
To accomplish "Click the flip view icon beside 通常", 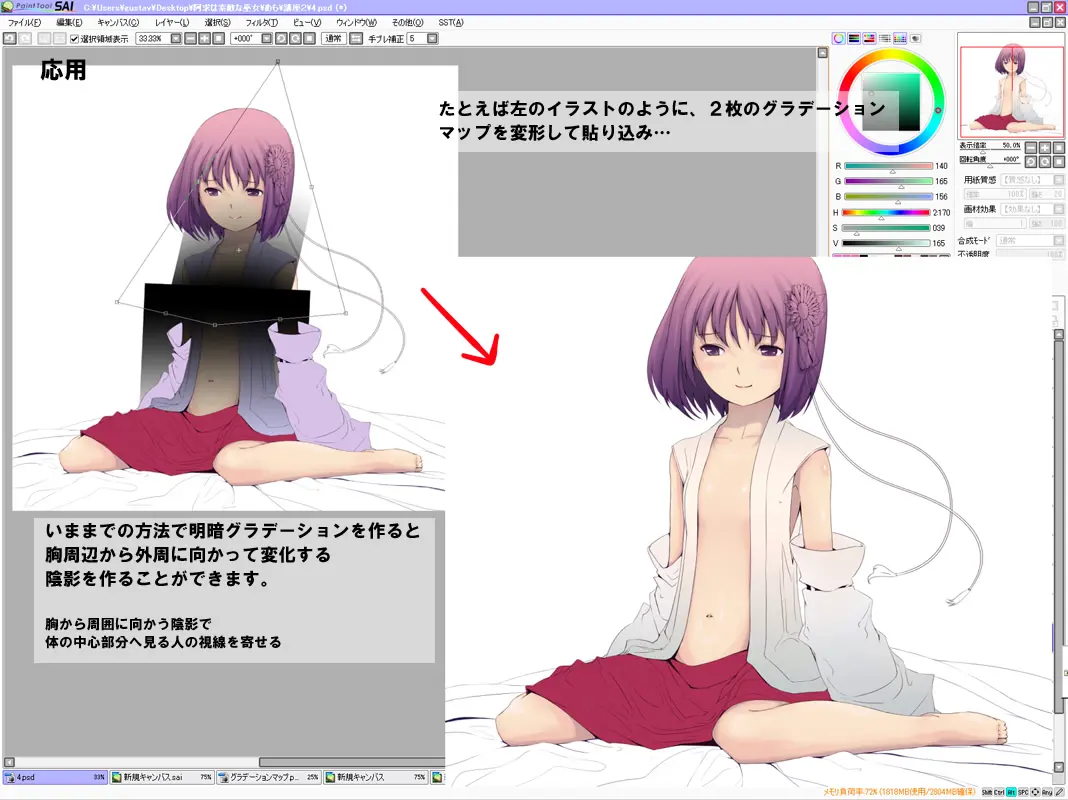I will [356, 39].
